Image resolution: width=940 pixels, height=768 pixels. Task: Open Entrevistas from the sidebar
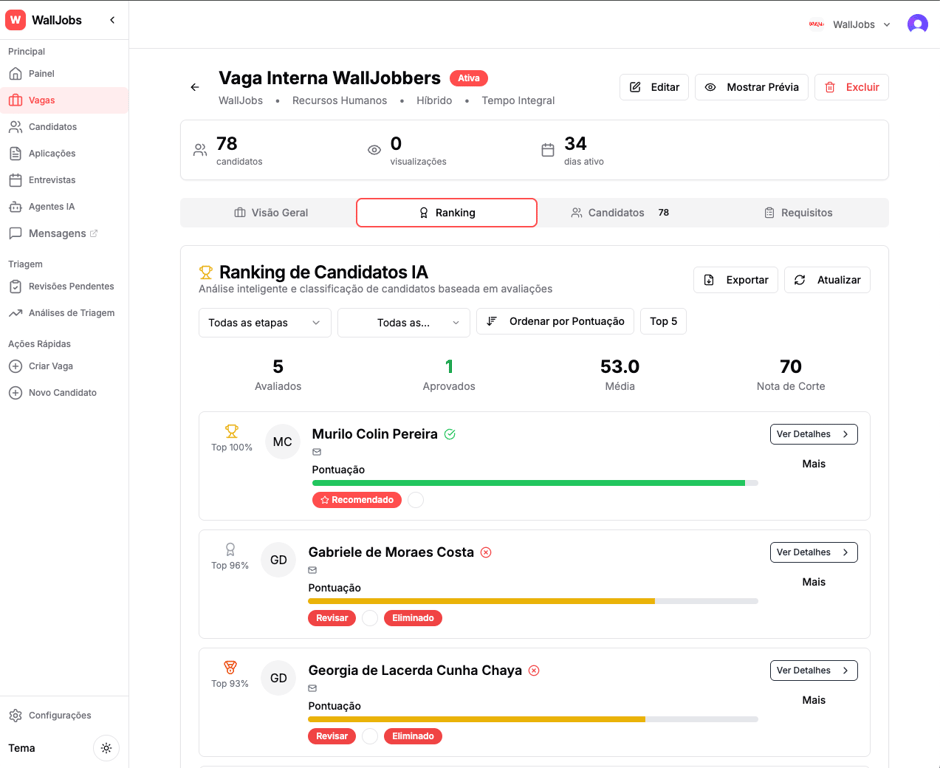pyautogui.click(x=50, y=180)
